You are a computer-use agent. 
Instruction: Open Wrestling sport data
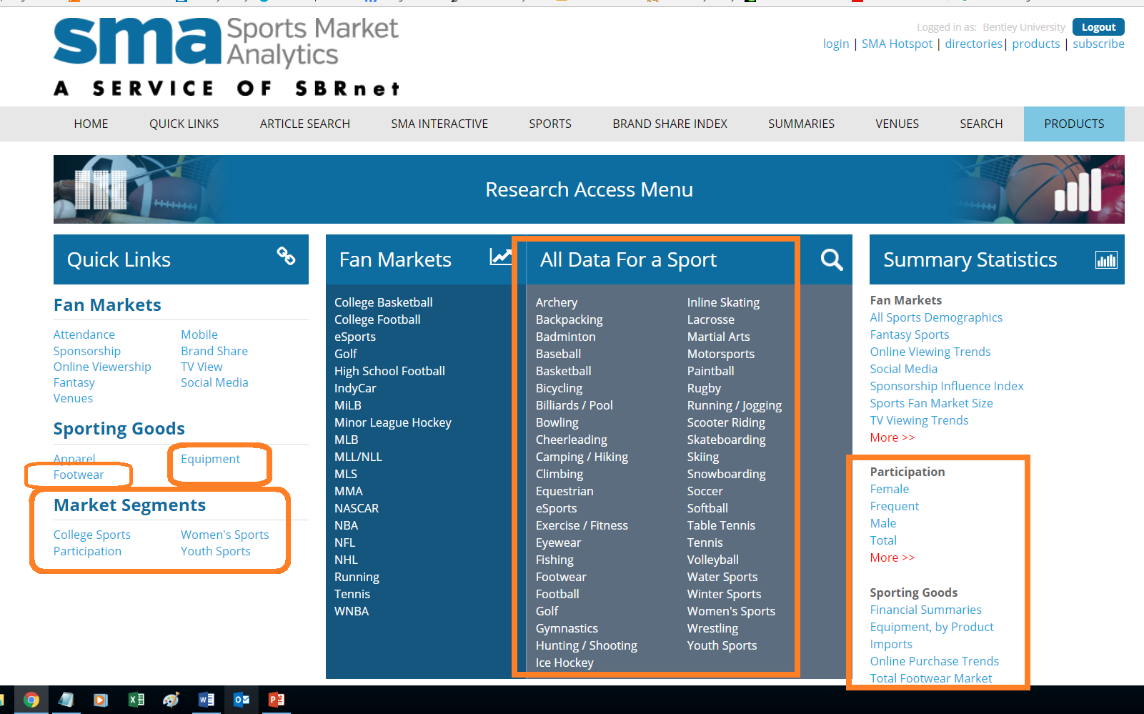(x=713, y=629)
